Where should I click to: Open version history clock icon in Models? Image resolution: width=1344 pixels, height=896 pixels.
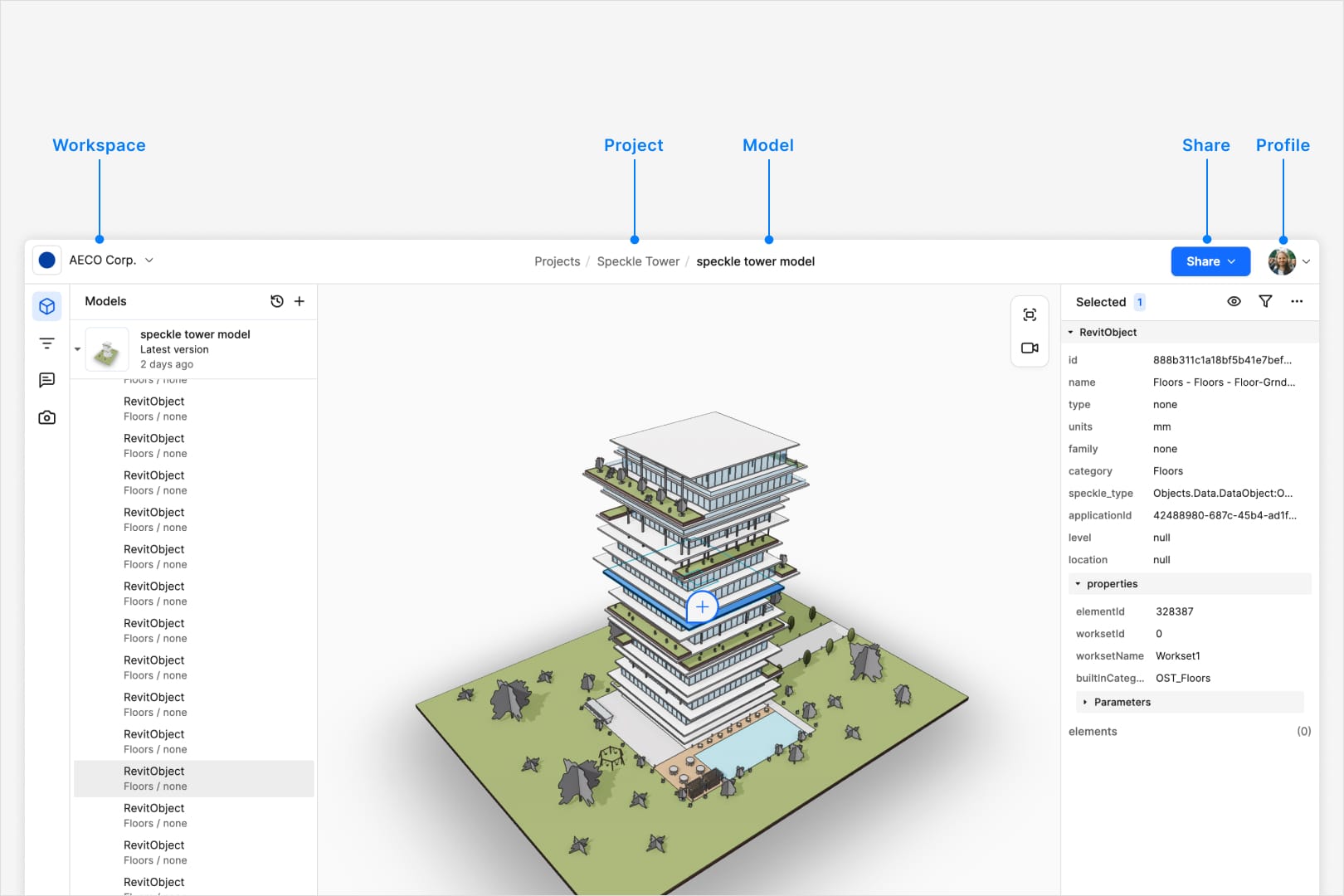(x=277, y=301)
